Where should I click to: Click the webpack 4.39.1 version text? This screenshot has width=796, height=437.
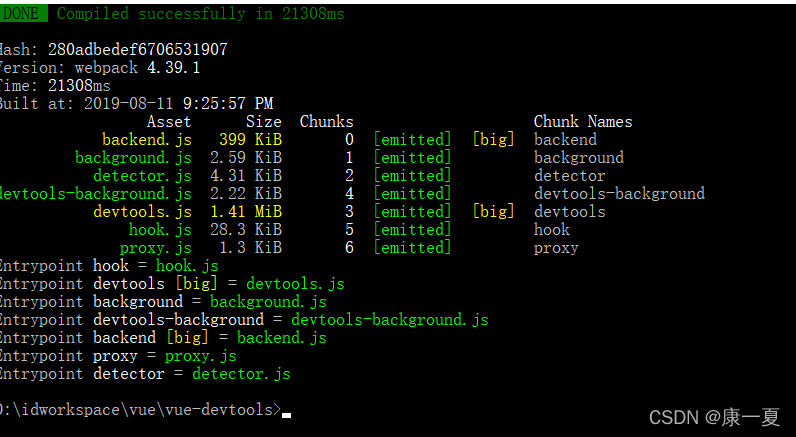tap(137, 68)
